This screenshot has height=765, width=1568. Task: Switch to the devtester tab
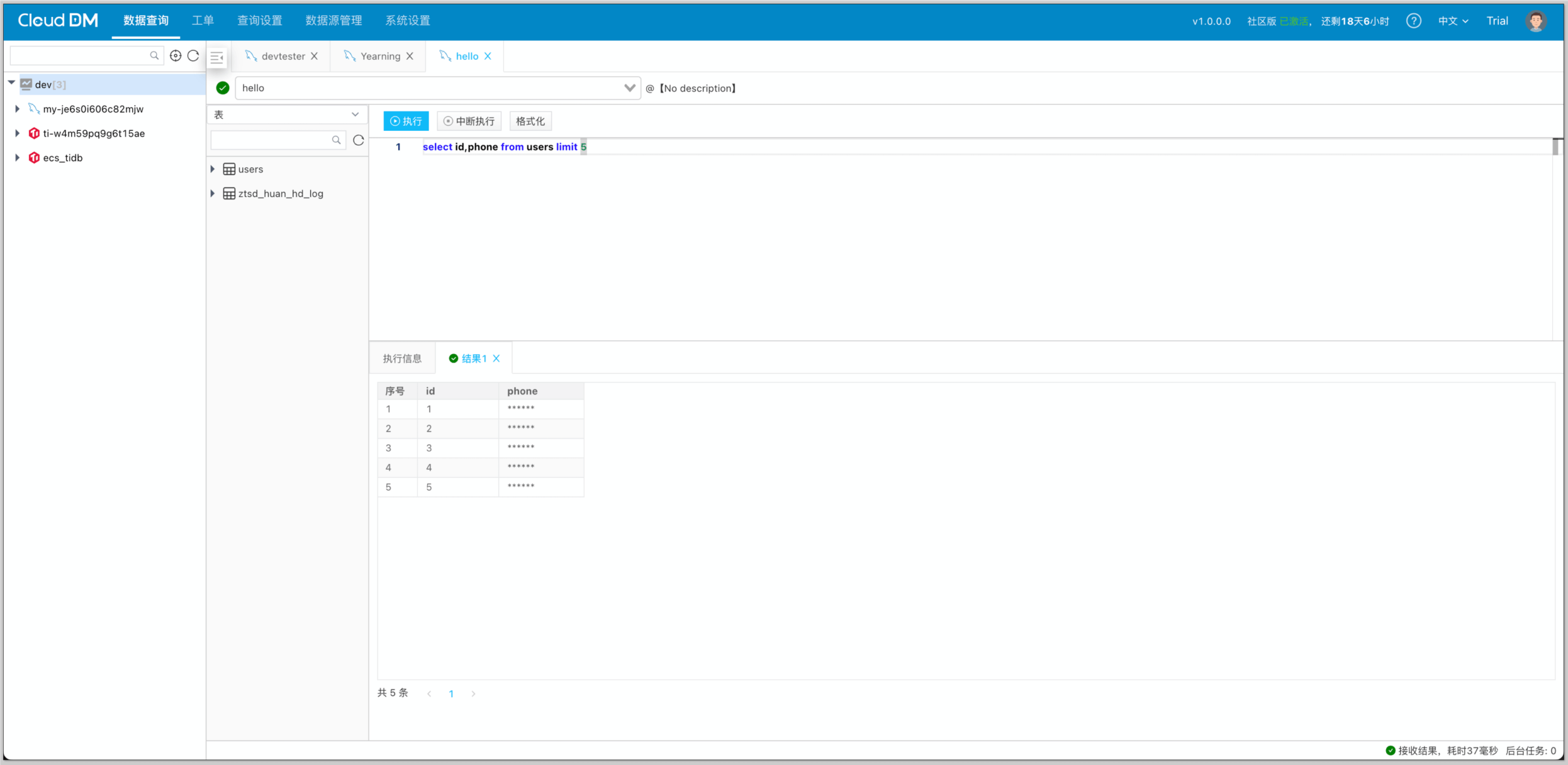coord(283,56)
